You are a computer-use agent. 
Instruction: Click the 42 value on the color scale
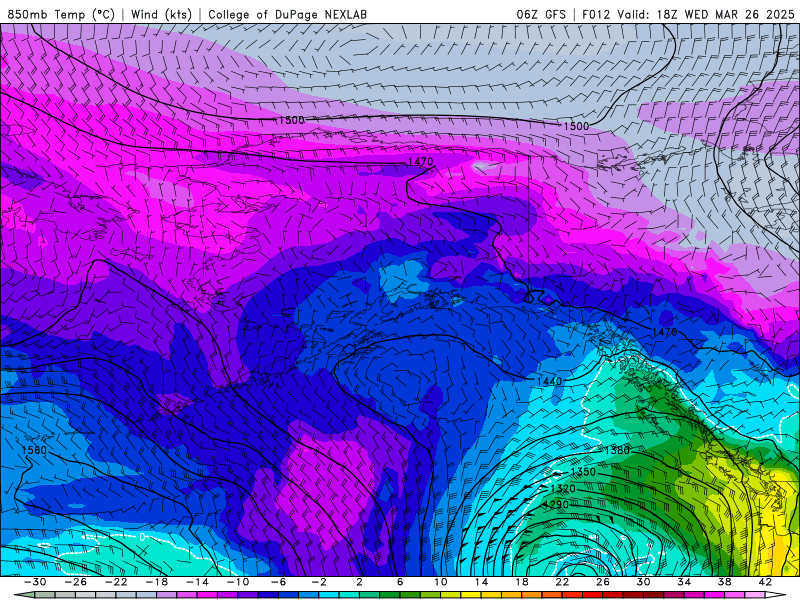pos(765,582)
